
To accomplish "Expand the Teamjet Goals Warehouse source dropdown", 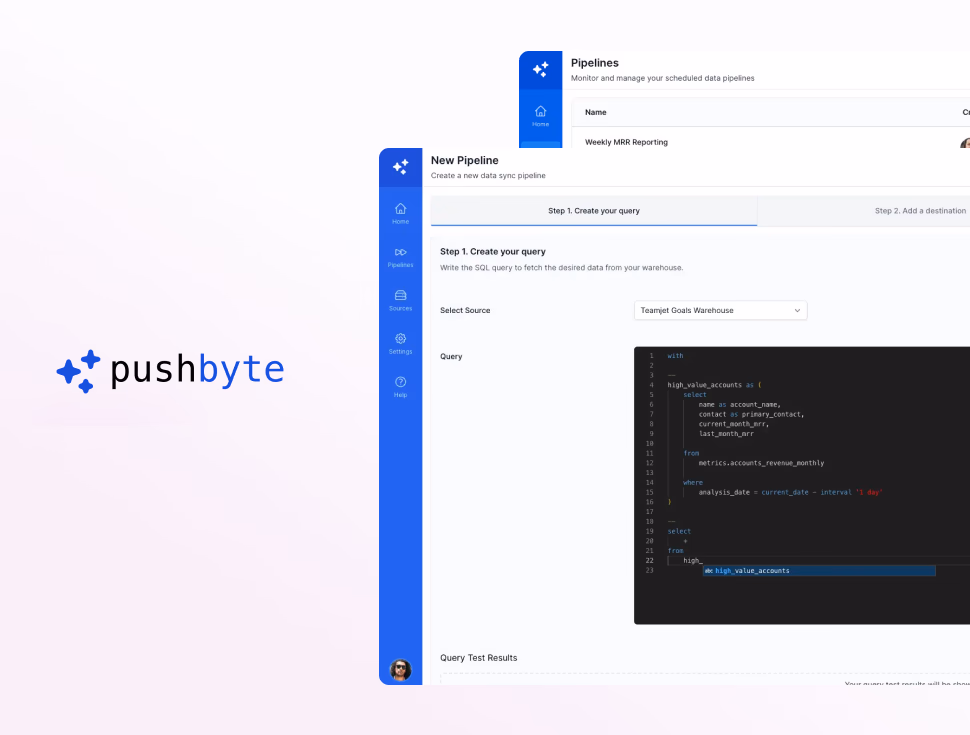I will click(720, 310).
